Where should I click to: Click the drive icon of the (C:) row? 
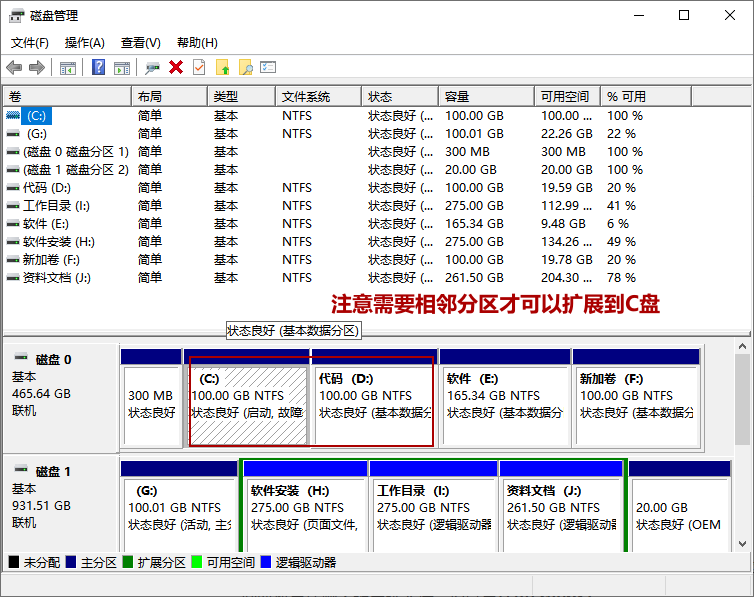tap(13, 116)
